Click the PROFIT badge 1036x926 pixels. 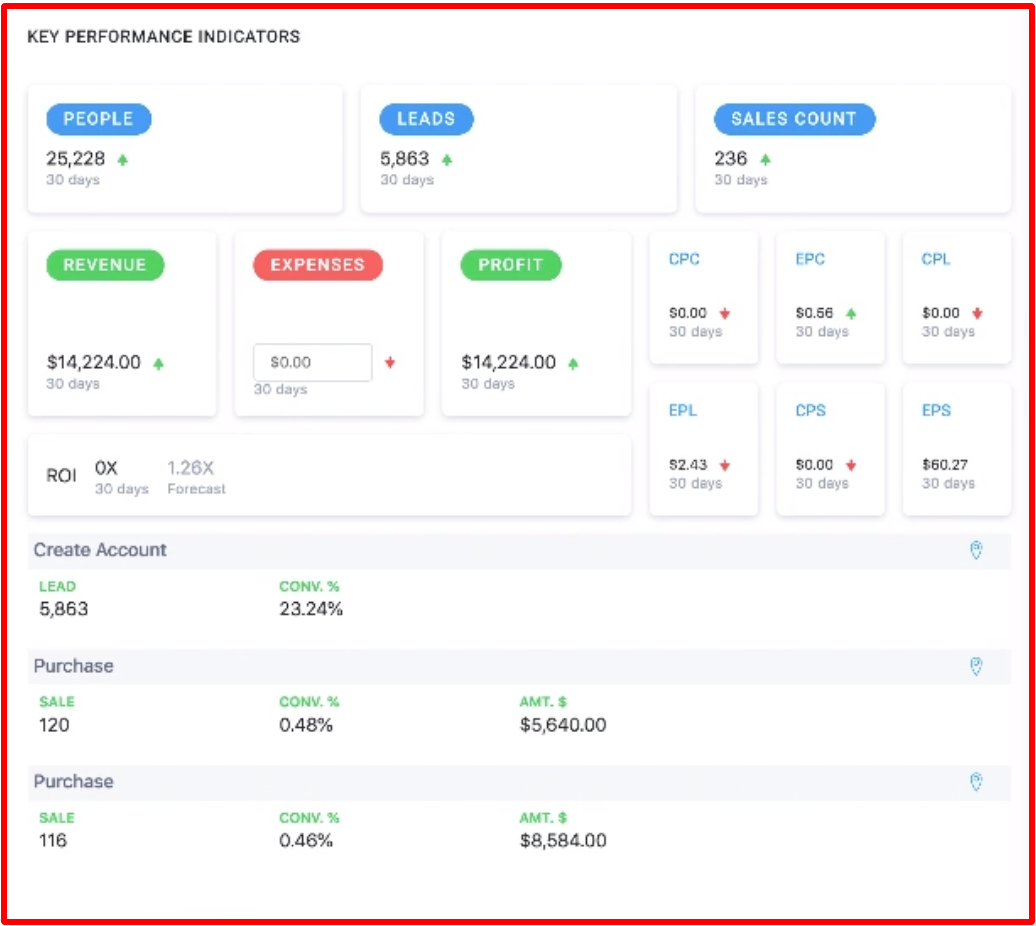pos(510,265)
